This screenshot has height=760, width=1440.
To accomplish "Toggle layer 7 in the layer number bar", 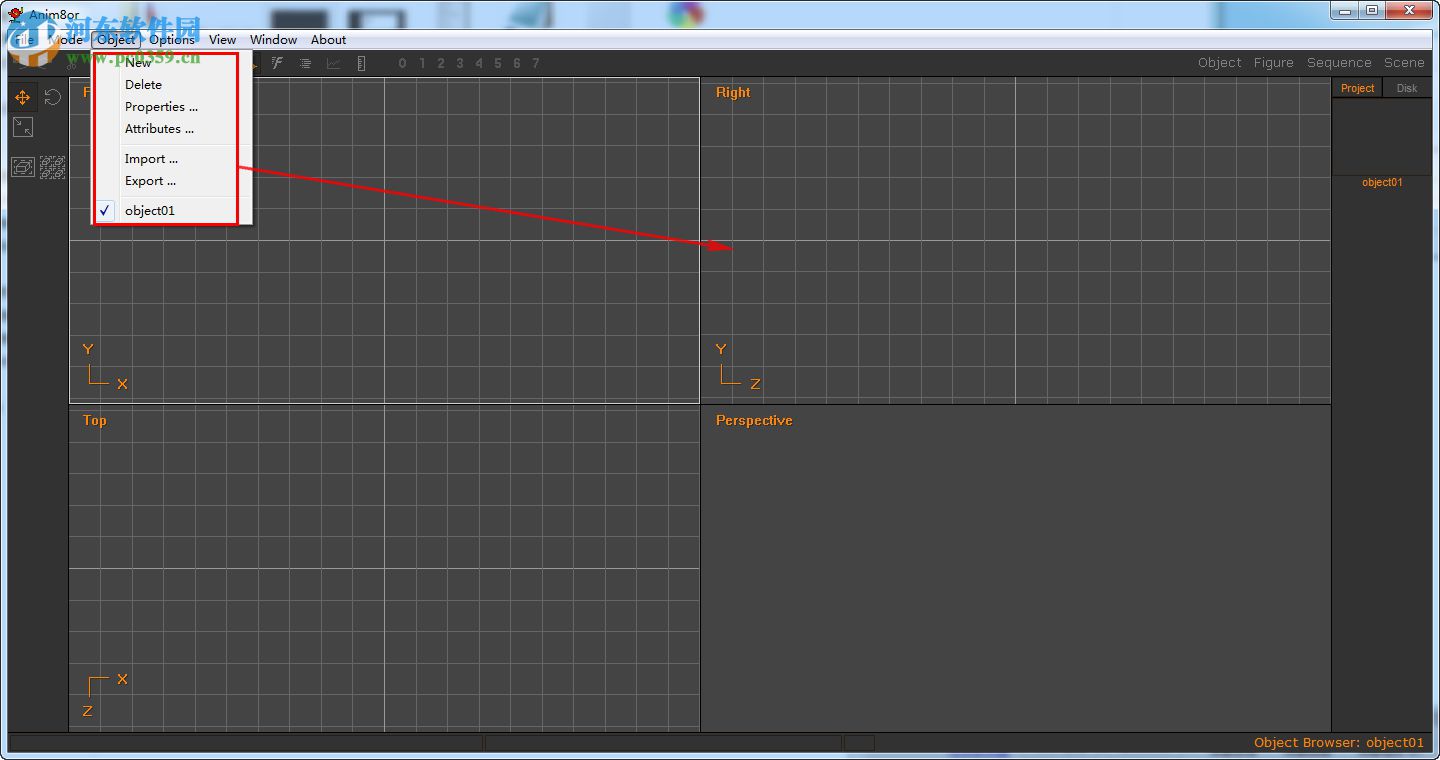I will pyautogui.click(x=535, y=63).
